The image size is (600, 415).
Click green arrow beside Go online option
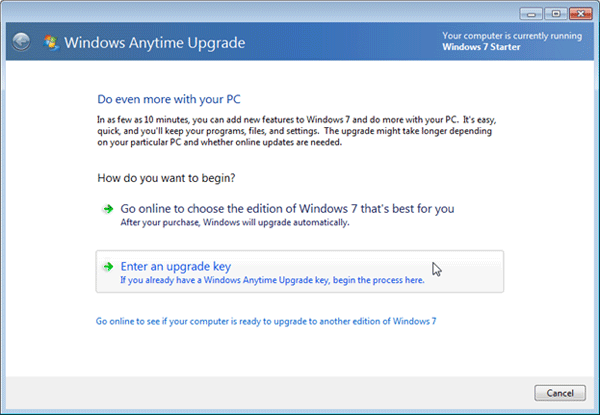(x=108, y=209)
